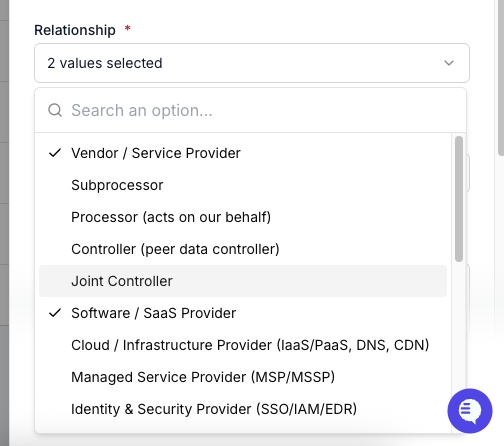Open the chat support bubble icon
The height and width of the screenshot is (446, 504).
click(470, 411)
